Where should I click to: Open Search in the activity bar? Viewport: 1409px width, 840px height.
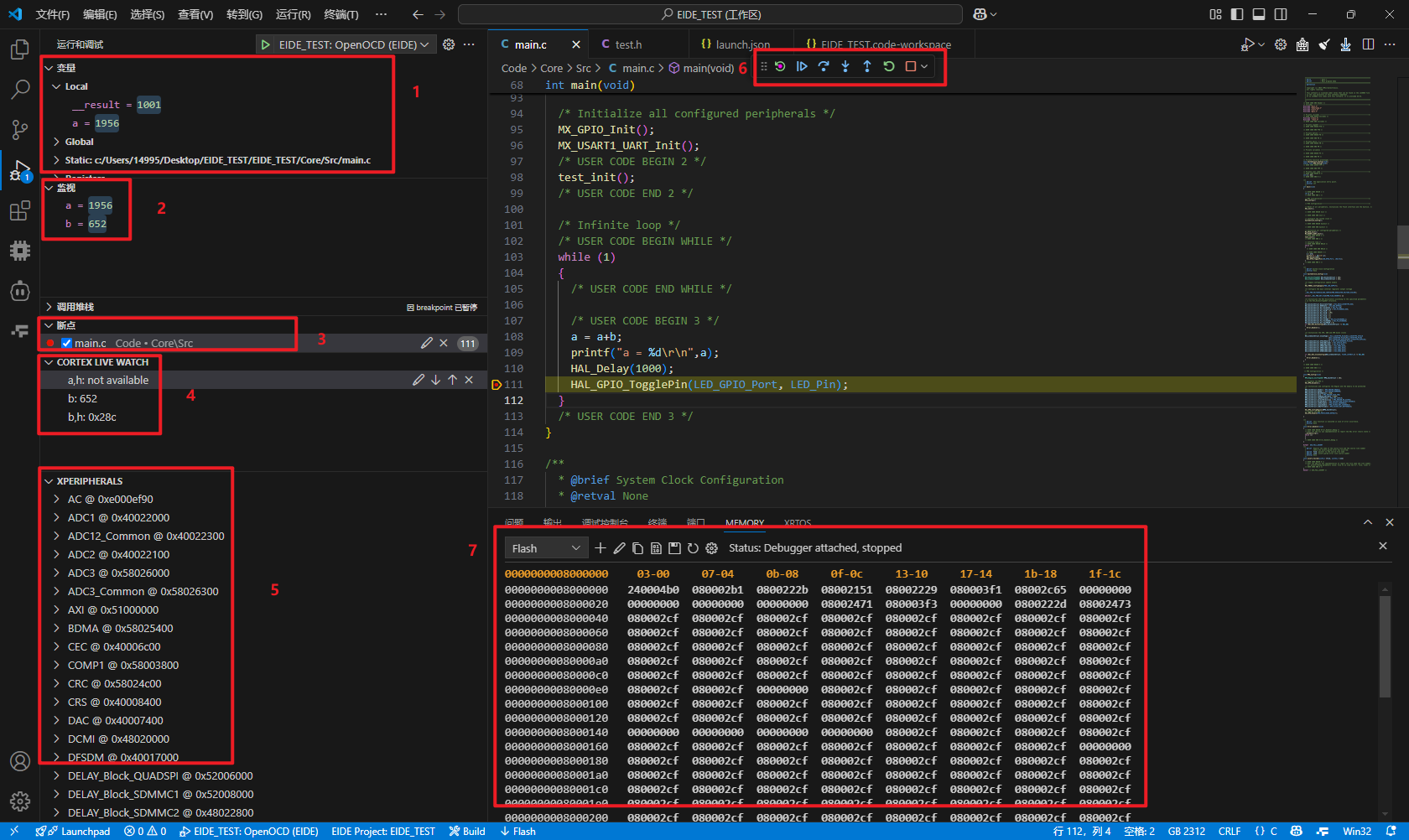click(20, 90)
